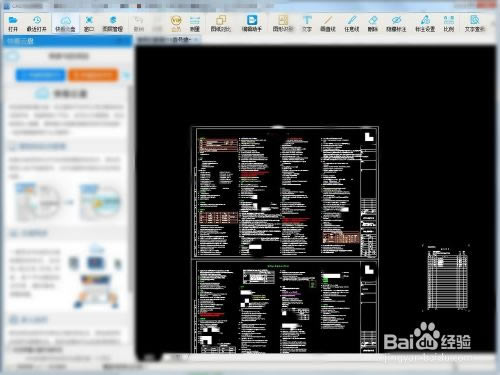
Task: Select the 窗口 zoom window tool
Action: pyautogui.click(x=89, y=23)
